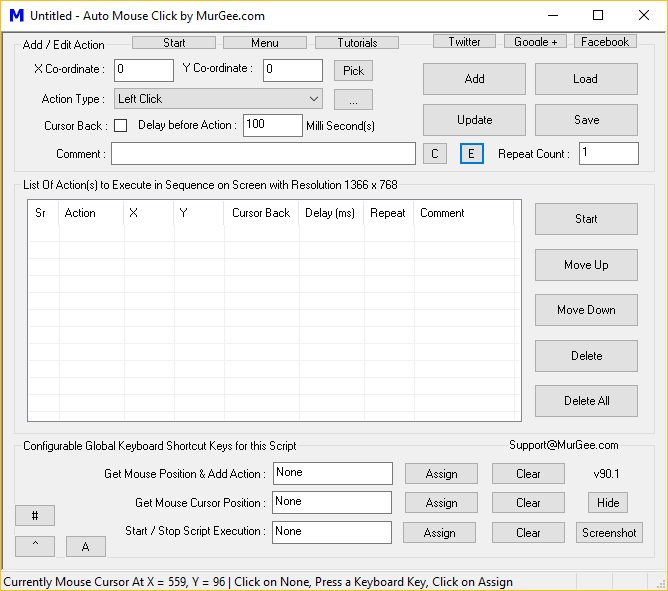Click the X column header
Viewport: 668px width, 591px height.
click(x=149, y=213)
